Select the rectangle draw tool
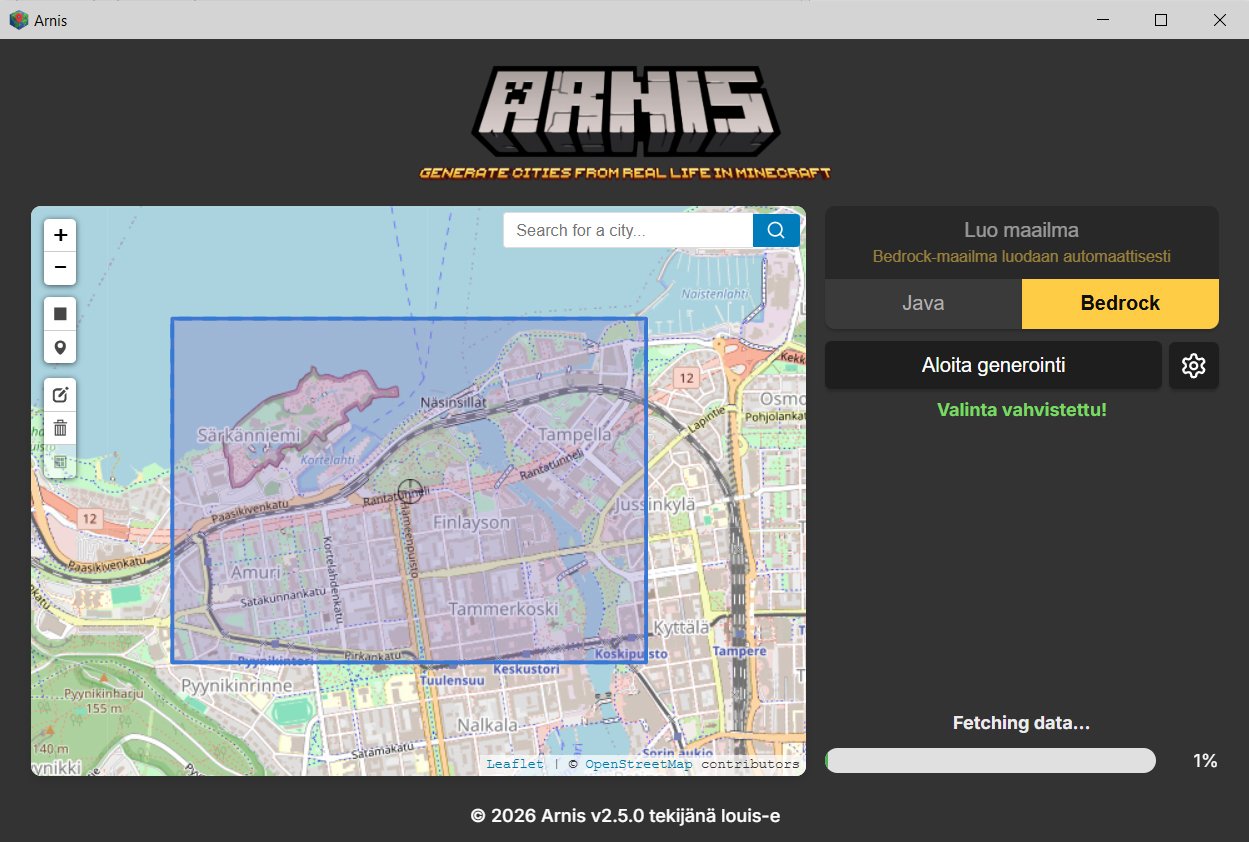The height and width of the screenshot is (842, 1249). [x=60, y=314]
